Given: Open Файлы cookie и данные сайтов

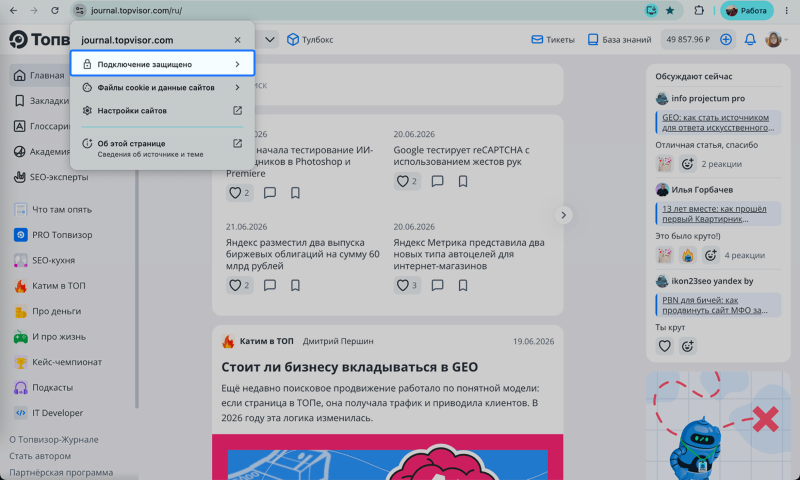Looking at the screenshot, I should pyautogui.click(x=162, y=87).
